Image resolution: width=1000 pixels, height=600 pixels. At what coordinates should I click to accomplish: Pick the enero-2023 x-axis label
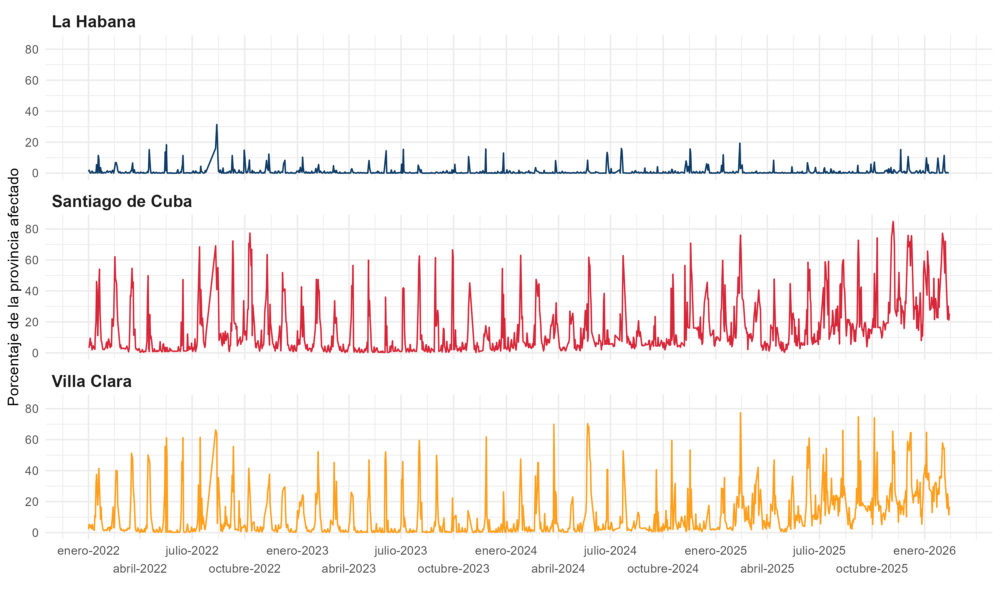(297, 550)
